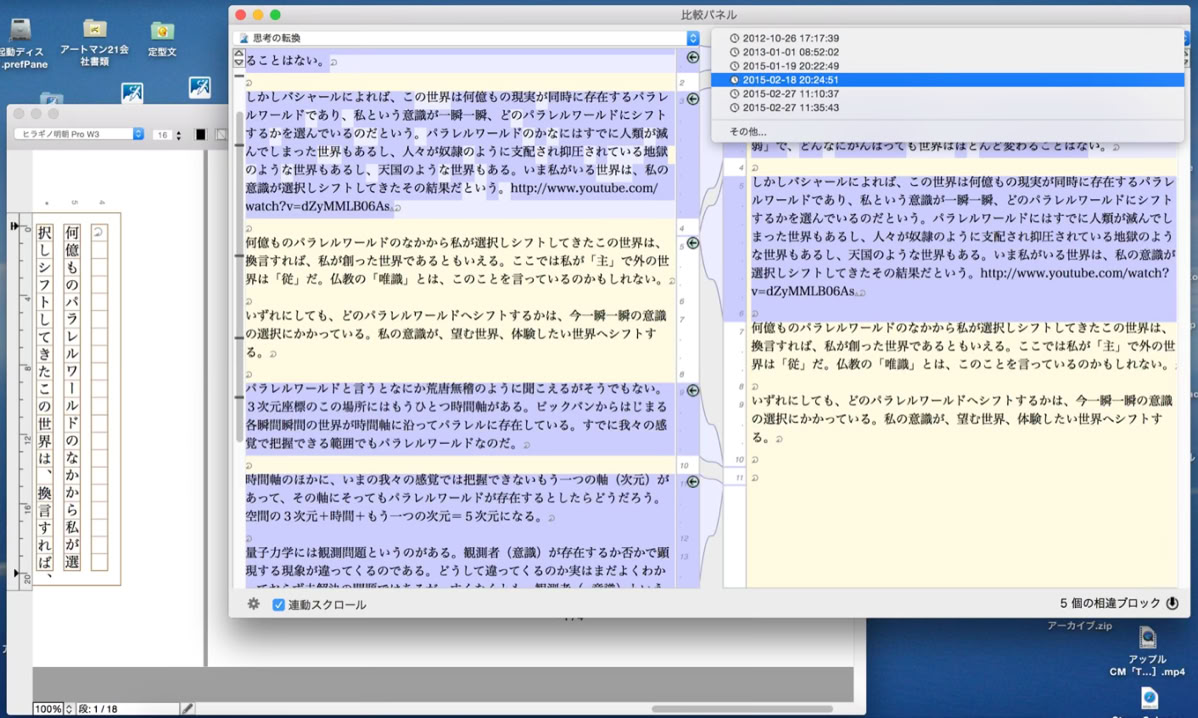The image size is (1198, 718).
Task: Open the 定型文 desktop folder
Action: (162, 40)
